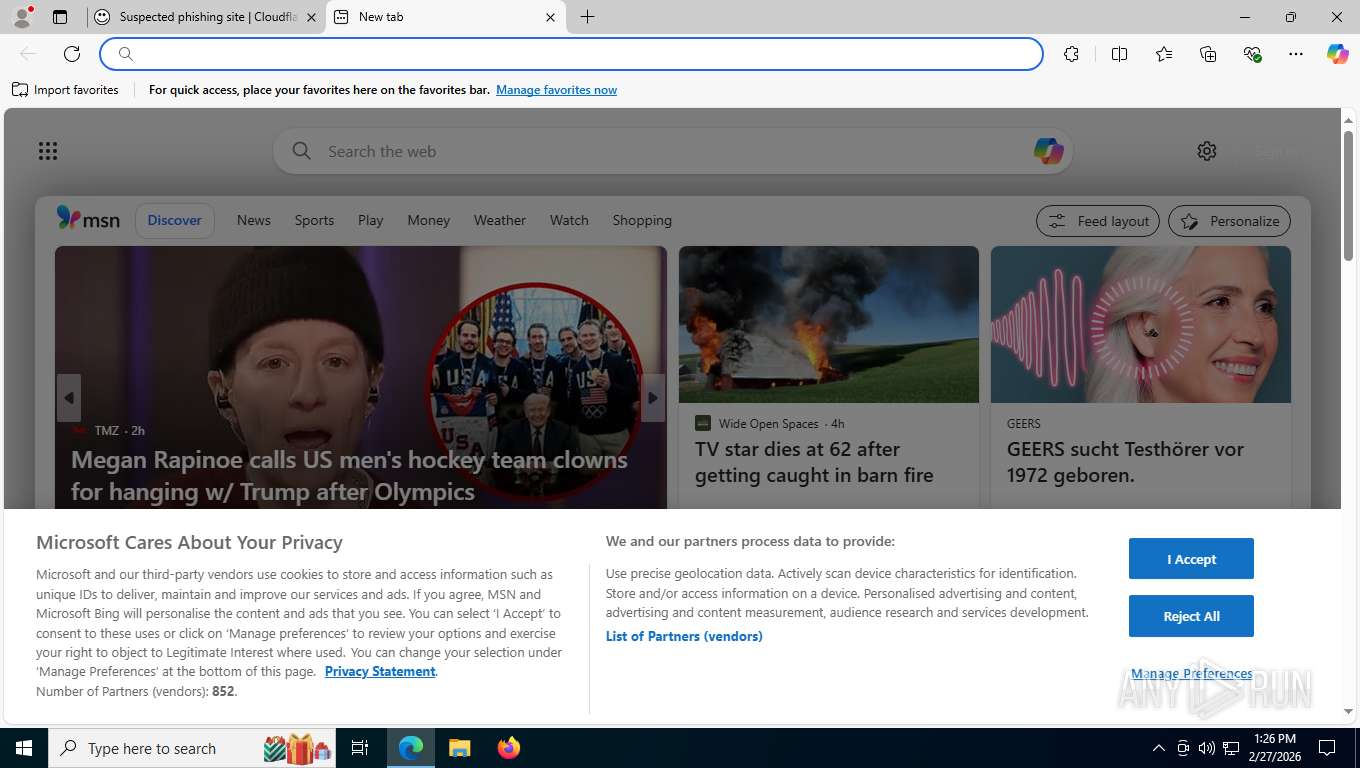Open the Collections icon
Image resolution: width=1360 pixels, height=768 pixels.
click(1208, 54)
